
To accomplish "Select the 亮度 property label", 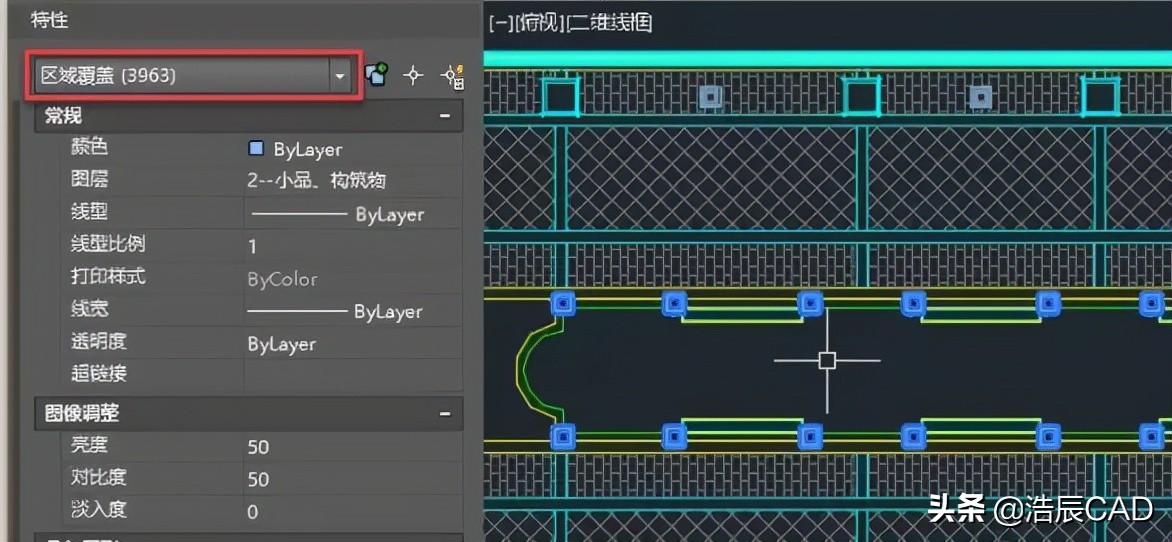I will (x=90, y=446).
